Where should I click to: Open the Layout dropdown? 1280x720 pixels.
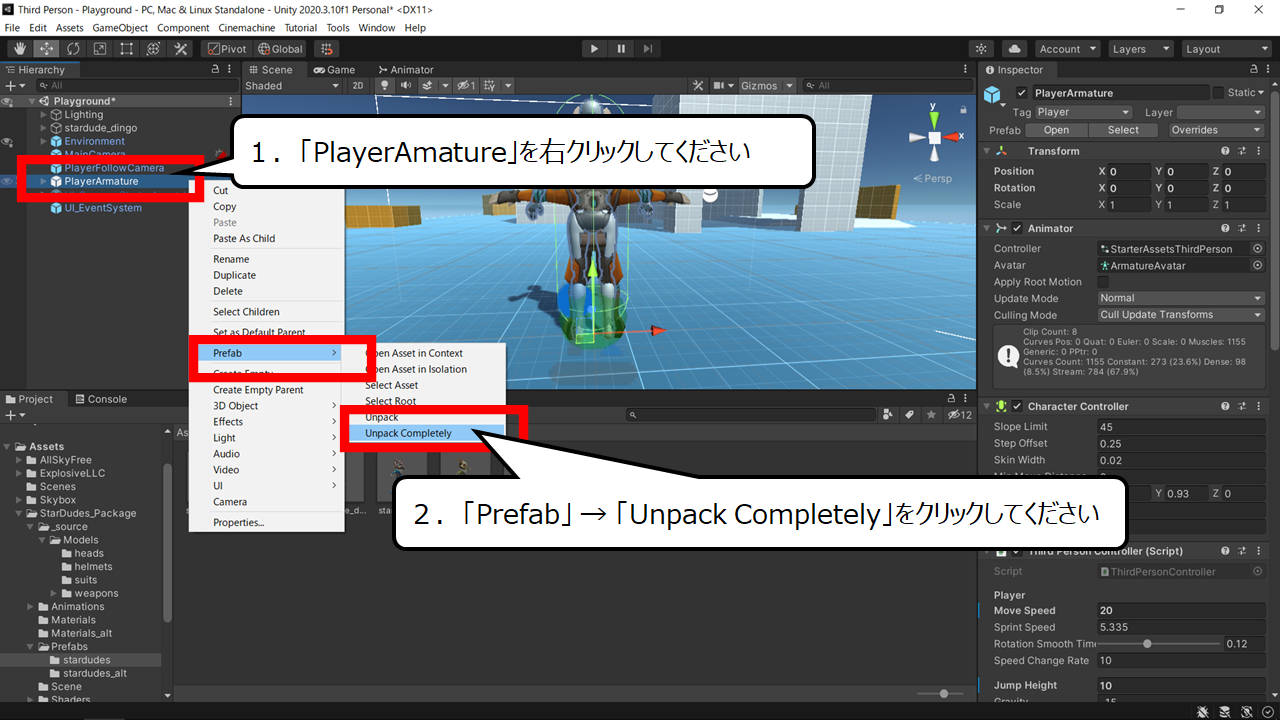[1226, 49]
